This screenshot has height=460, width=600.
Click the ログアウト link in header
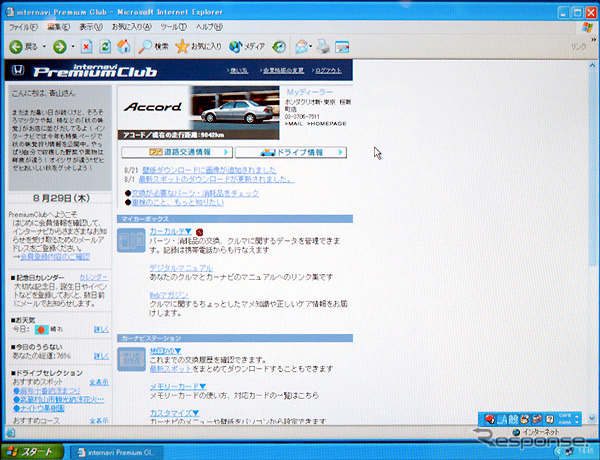click(328, 70)
